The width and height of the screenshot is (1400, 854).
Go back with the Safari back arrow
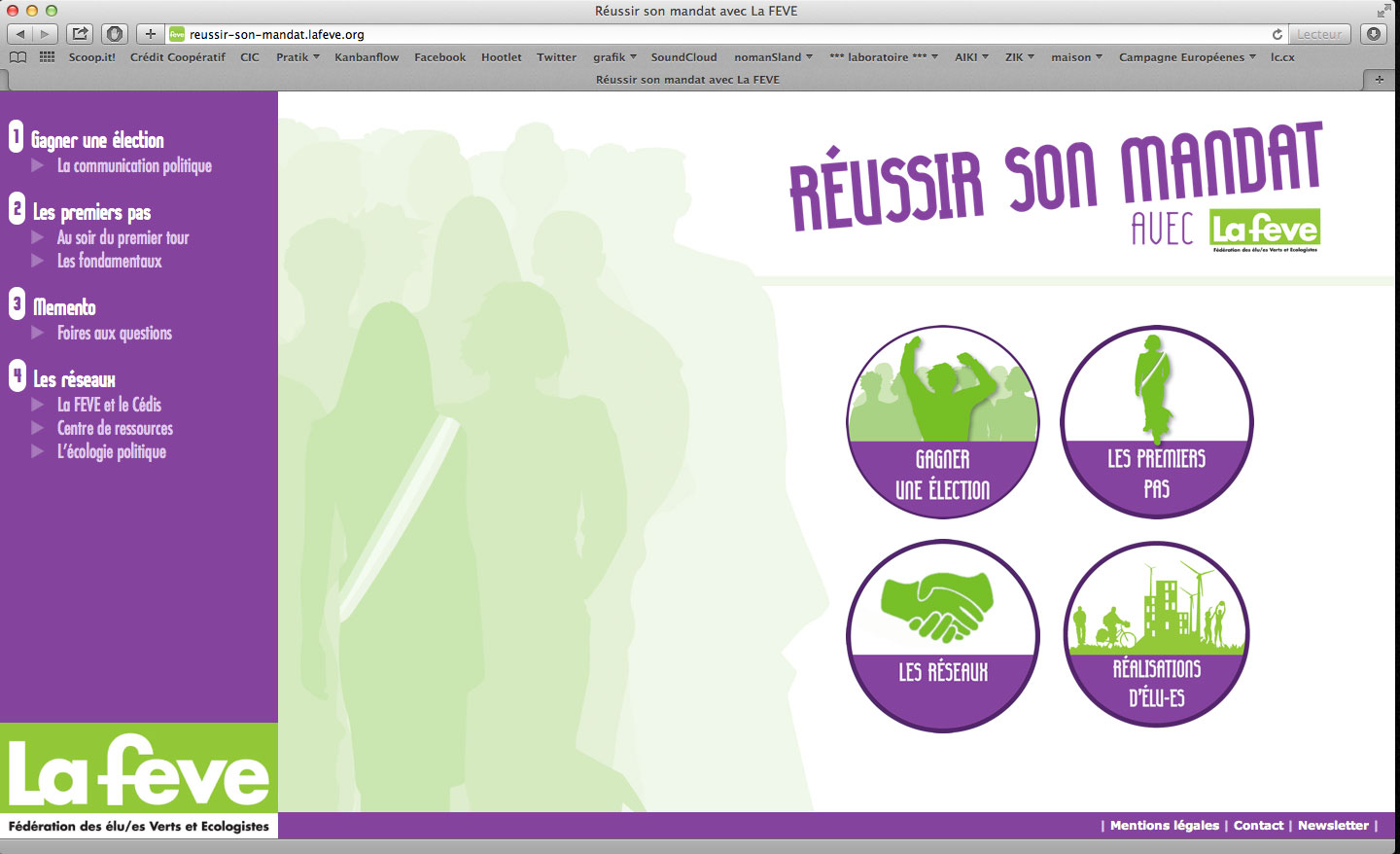20,34
